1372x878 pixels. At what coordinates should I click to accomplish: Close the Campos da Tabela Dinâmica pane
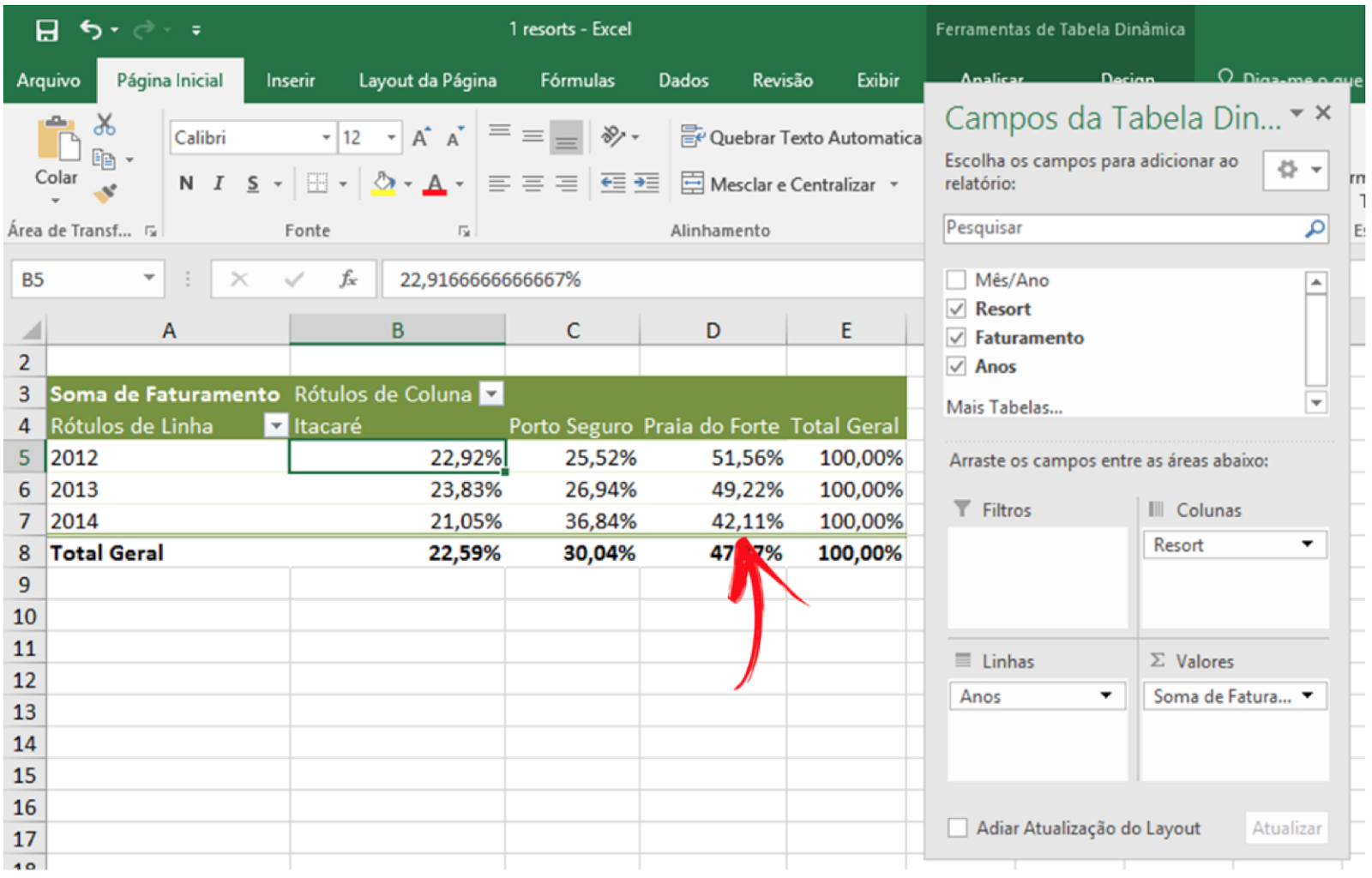coord(1323,113)
